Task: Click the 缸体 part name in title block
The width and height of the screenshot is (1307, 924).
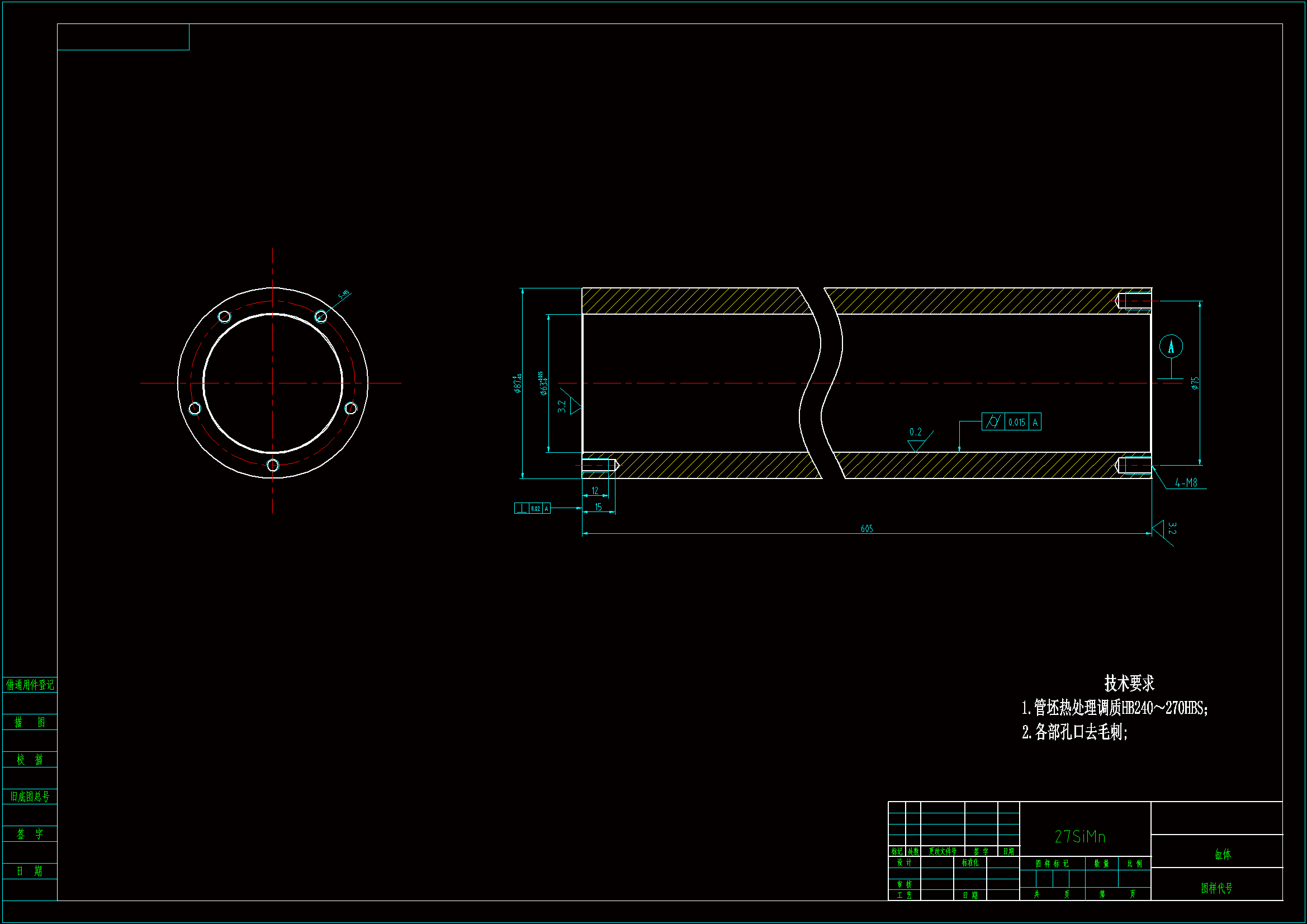Action: point(1222,854)
